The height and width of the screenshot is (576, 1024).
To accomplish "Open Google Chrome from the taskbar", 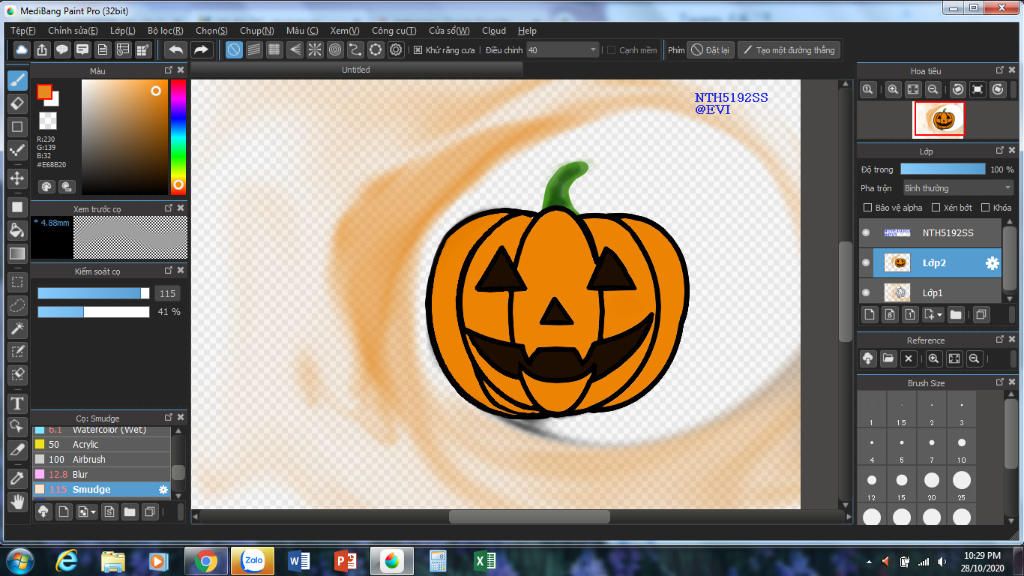I will coord(205,561).
